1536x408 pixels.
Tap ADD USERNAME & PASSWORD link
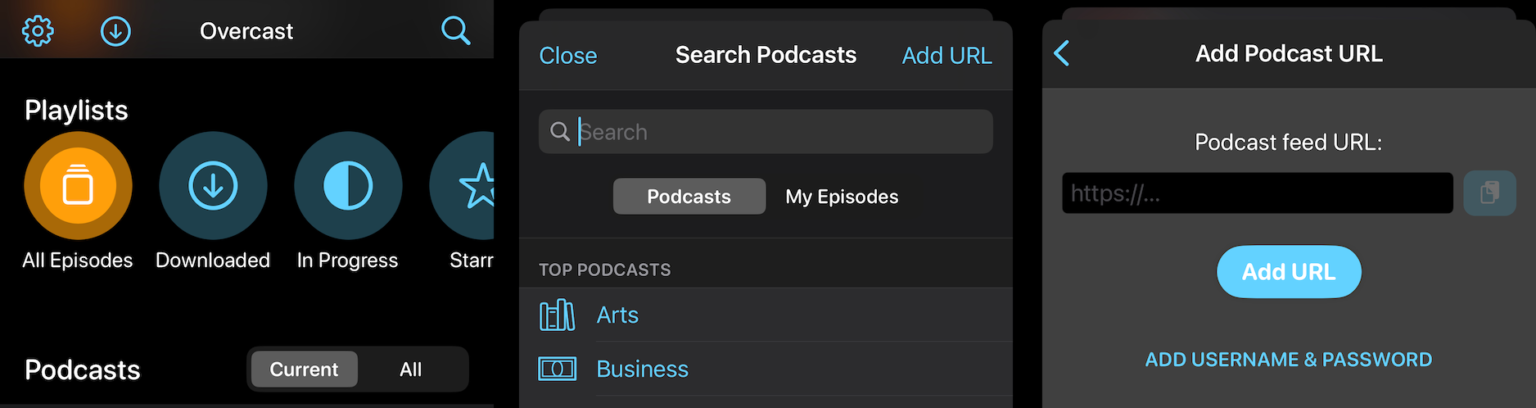(x=1288, y=359)
